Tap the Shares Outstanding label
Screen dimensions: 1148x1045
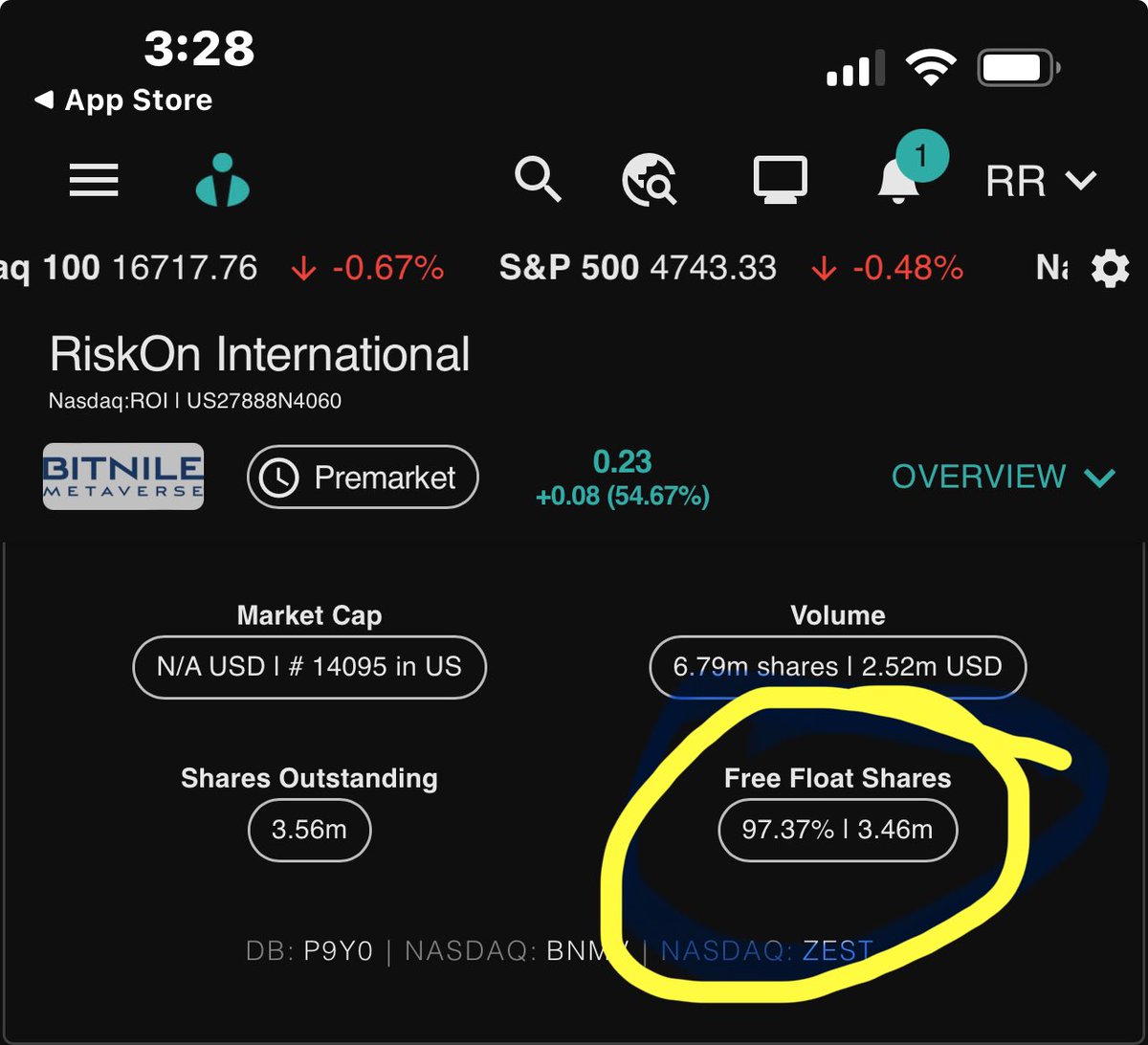coord(309,778)
